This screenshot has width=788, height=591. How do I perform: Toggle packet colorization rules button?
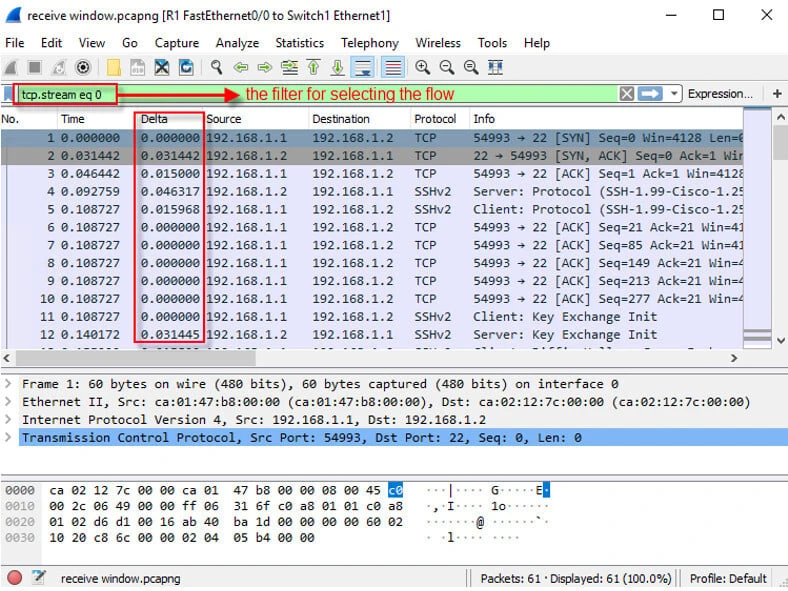click(x=392, y=67)
